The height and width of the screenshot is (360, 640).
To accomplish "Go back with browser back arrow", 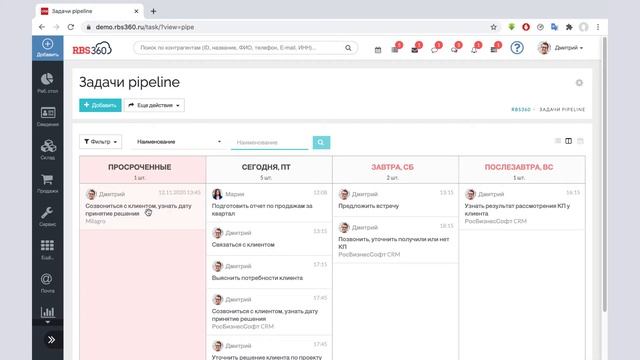I will 42,27.
